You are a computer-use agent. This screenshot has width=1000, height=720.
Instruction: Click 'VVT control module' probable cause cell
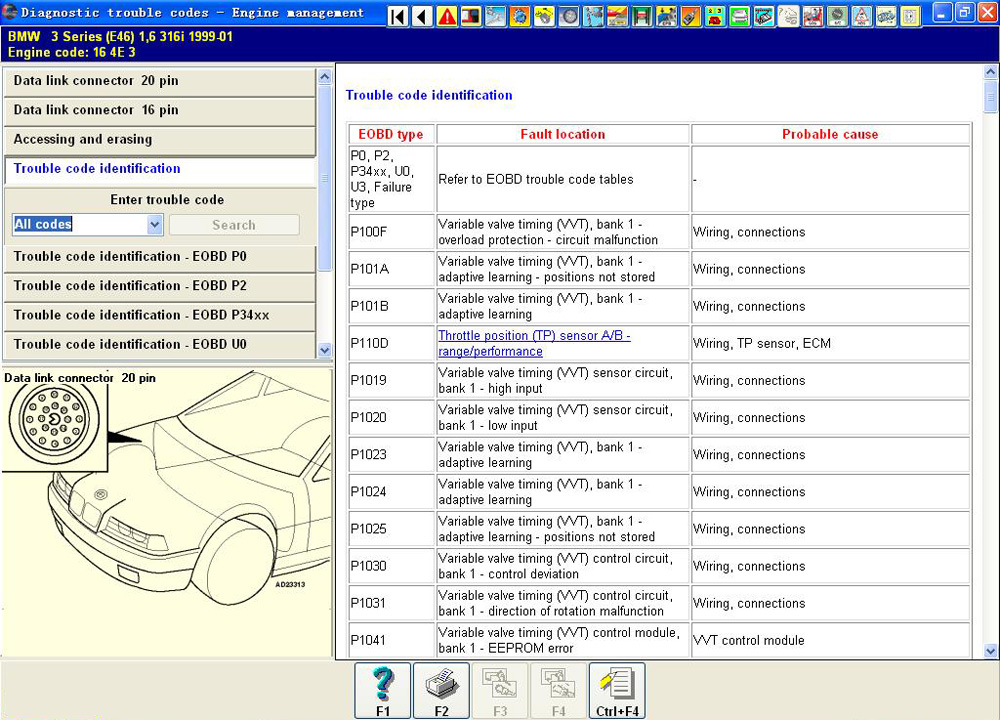click(830, 640)
